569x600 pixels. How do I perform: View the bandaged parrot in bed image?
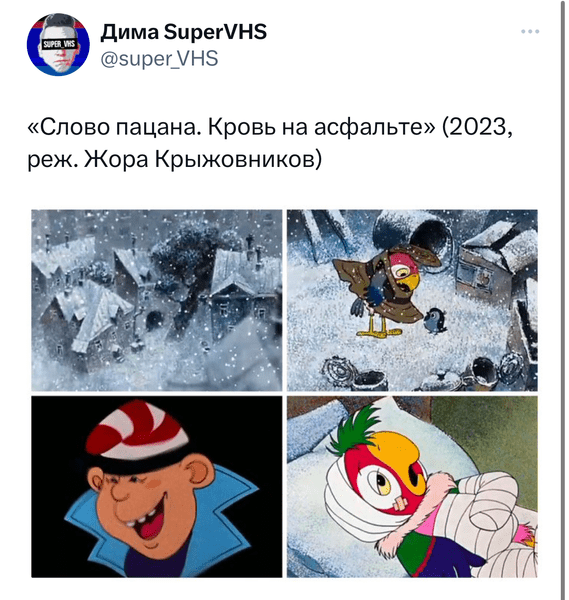pyautogui.click(x=412, y=486)
